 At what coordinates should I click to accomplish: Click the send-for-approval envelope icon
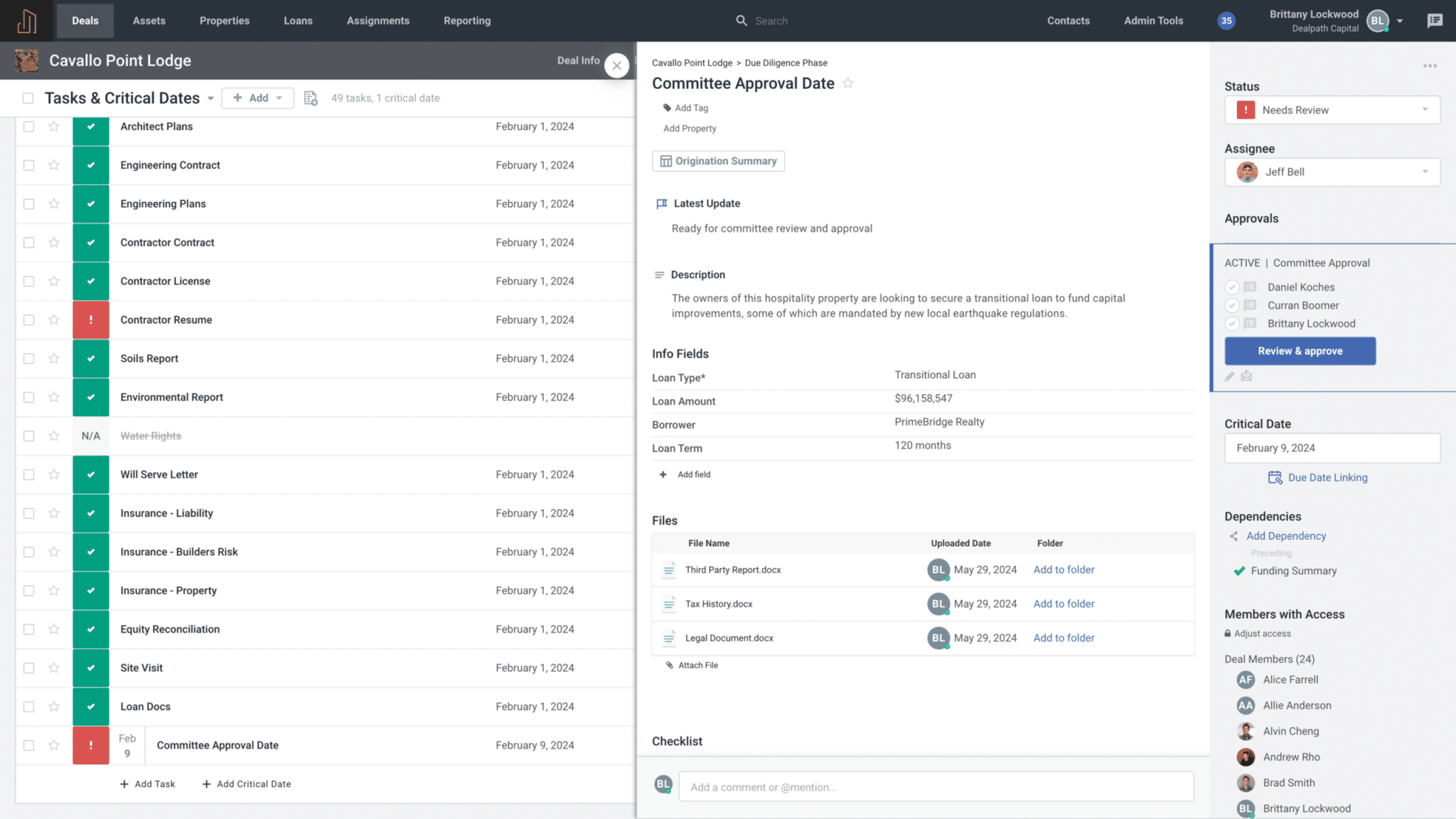coord(1246,376)
